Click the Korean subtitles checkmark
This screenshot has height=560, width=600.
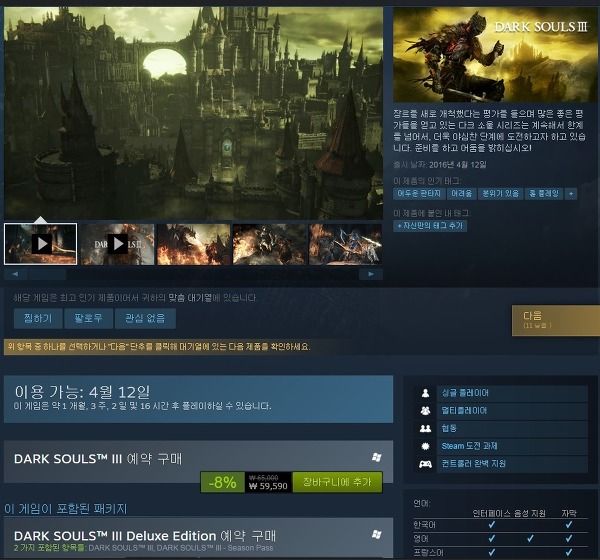point(569,525)
